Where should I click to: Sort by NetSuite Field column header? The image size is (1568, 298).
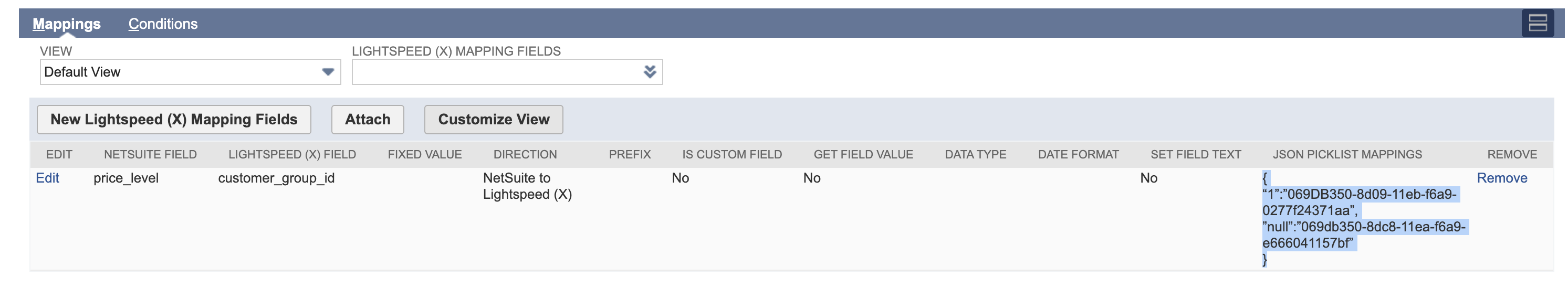(150, 154)
